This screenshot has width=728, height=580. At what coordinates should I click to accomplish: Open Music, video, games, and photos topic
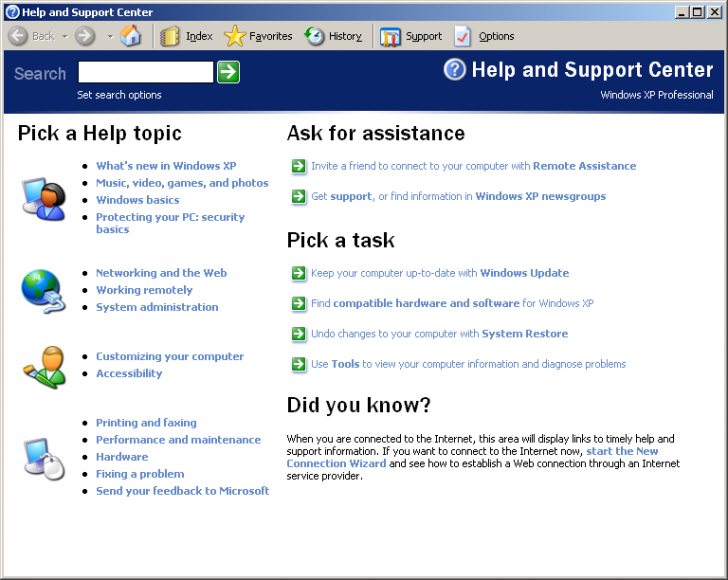coord(182,183)
